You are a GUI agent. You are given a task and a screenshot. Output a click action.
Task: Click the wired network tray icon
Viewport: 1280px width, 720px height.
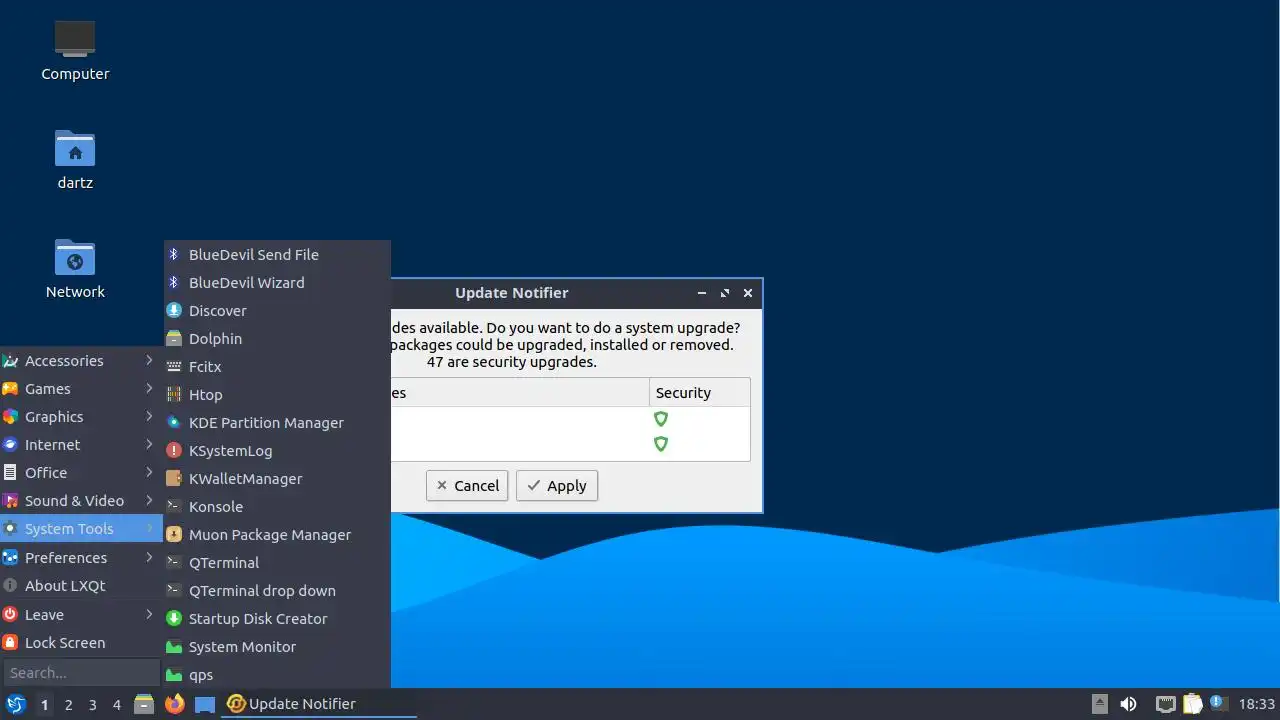(x=1165, y=704)
